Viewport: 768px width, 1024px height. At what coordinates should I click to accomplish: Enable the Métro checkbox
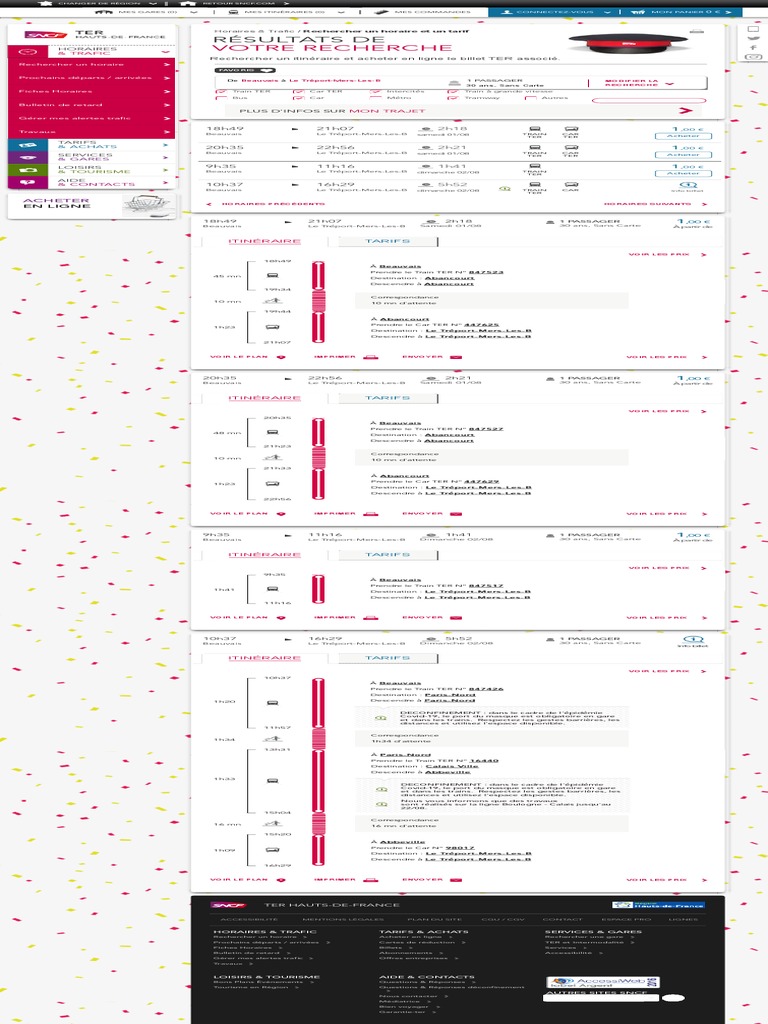click(376, 98)
